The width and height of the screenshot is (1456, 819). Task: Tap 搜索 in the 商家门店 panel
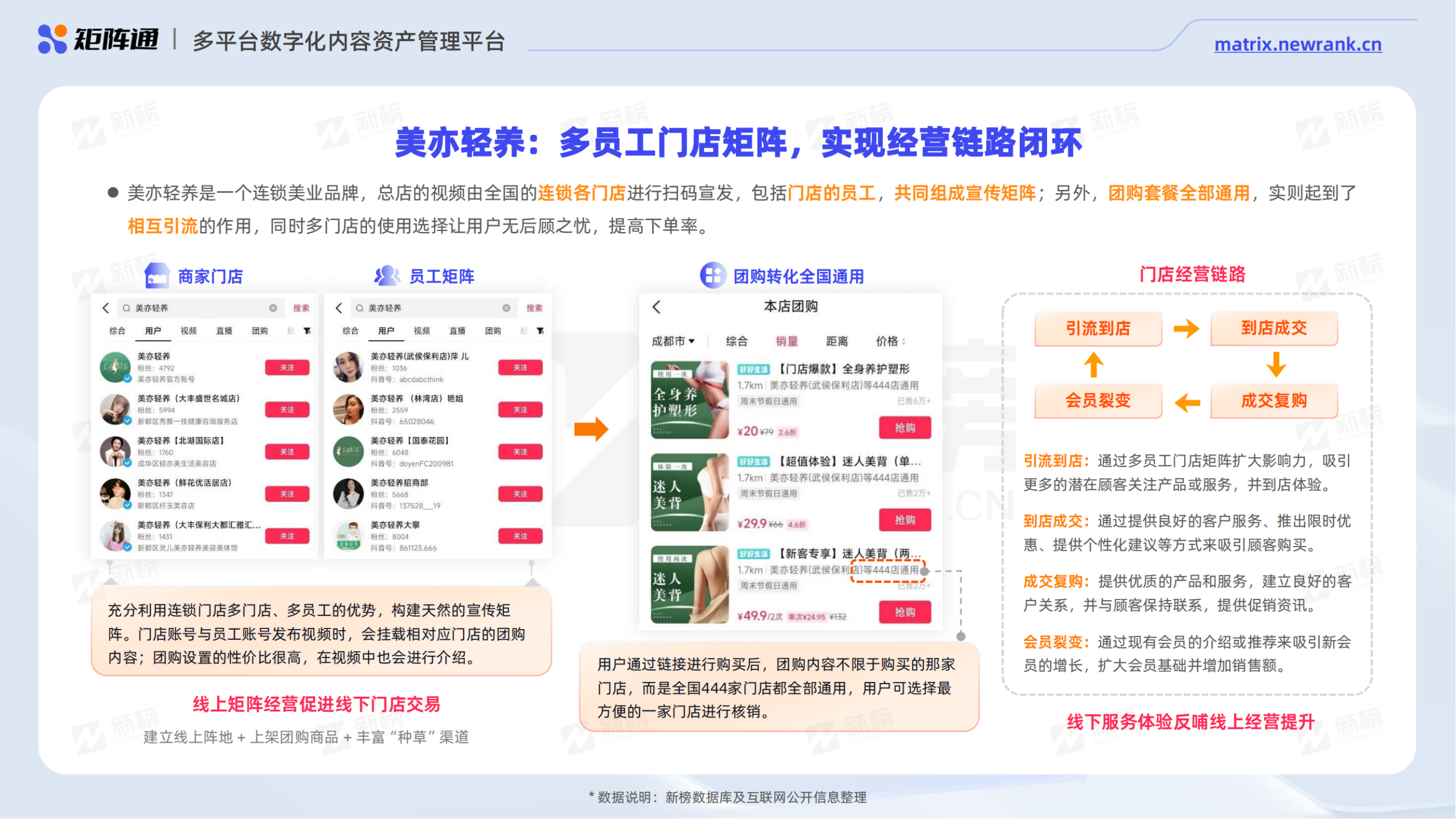(x=301, y=308)
